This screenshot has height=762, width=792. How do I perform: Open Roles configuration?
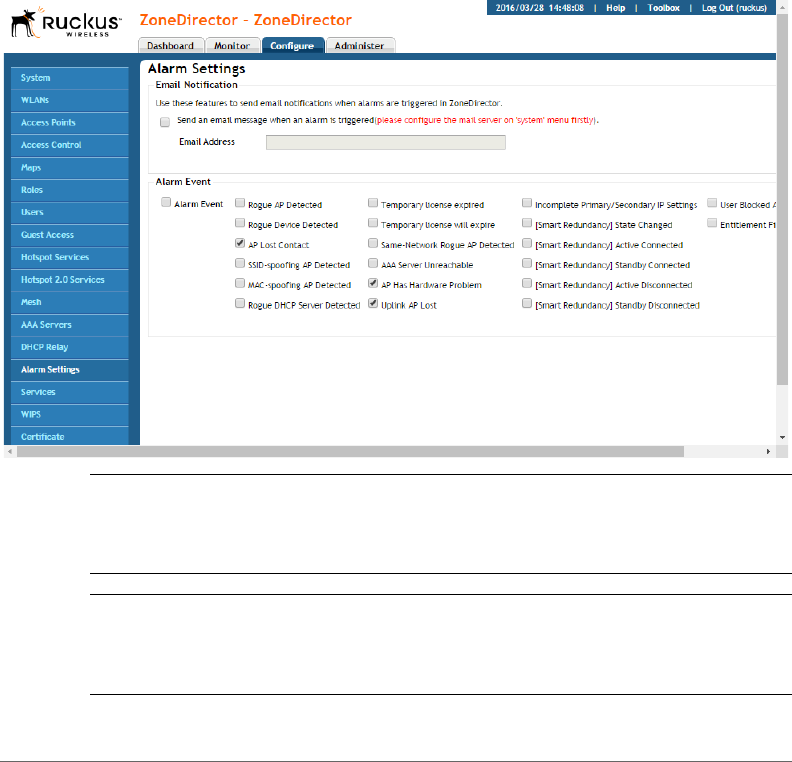pos(70,190)
